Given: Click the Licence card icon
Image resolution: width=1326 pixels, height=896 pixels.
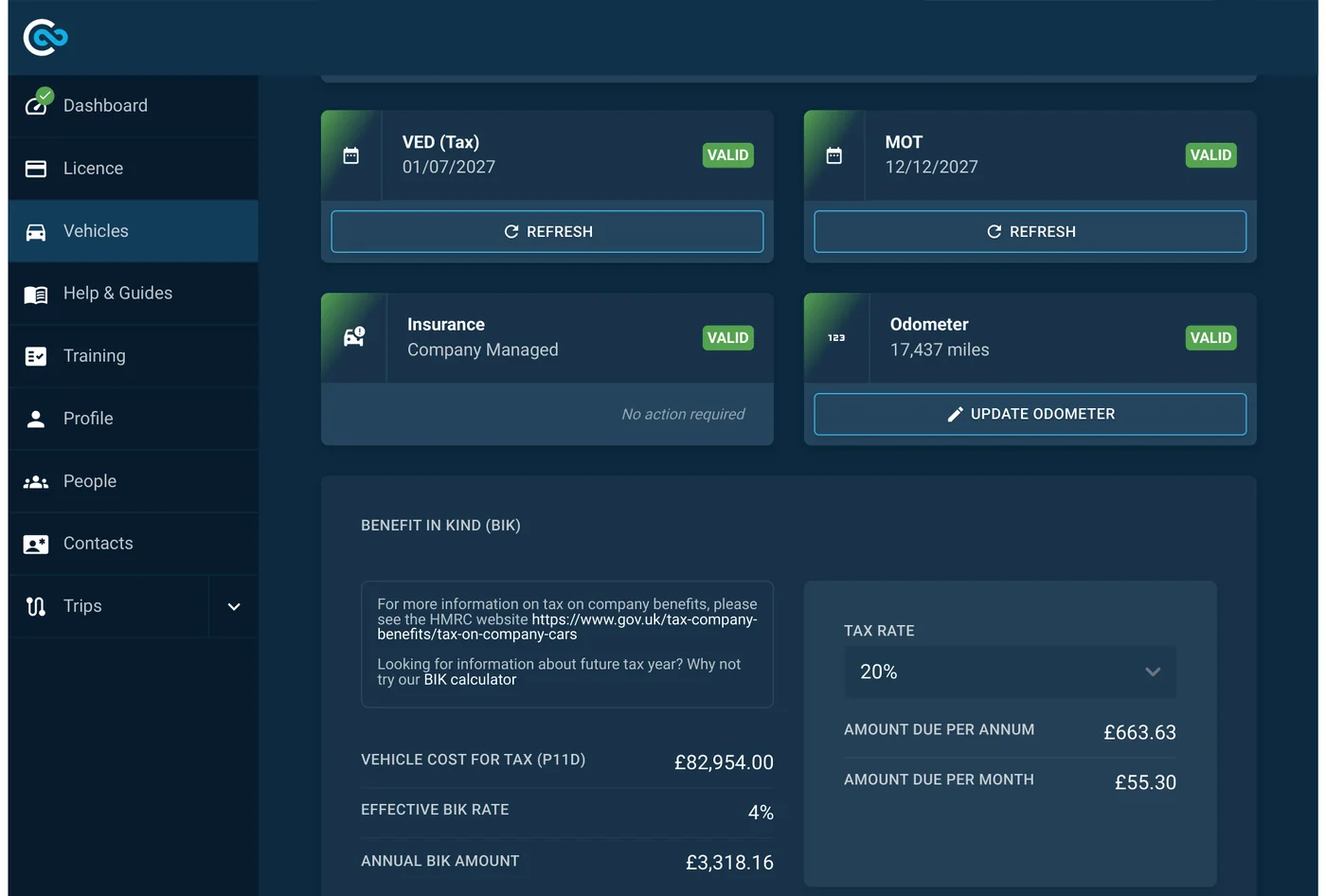Looking at the screenshot, I should click(x=36, y=169).
